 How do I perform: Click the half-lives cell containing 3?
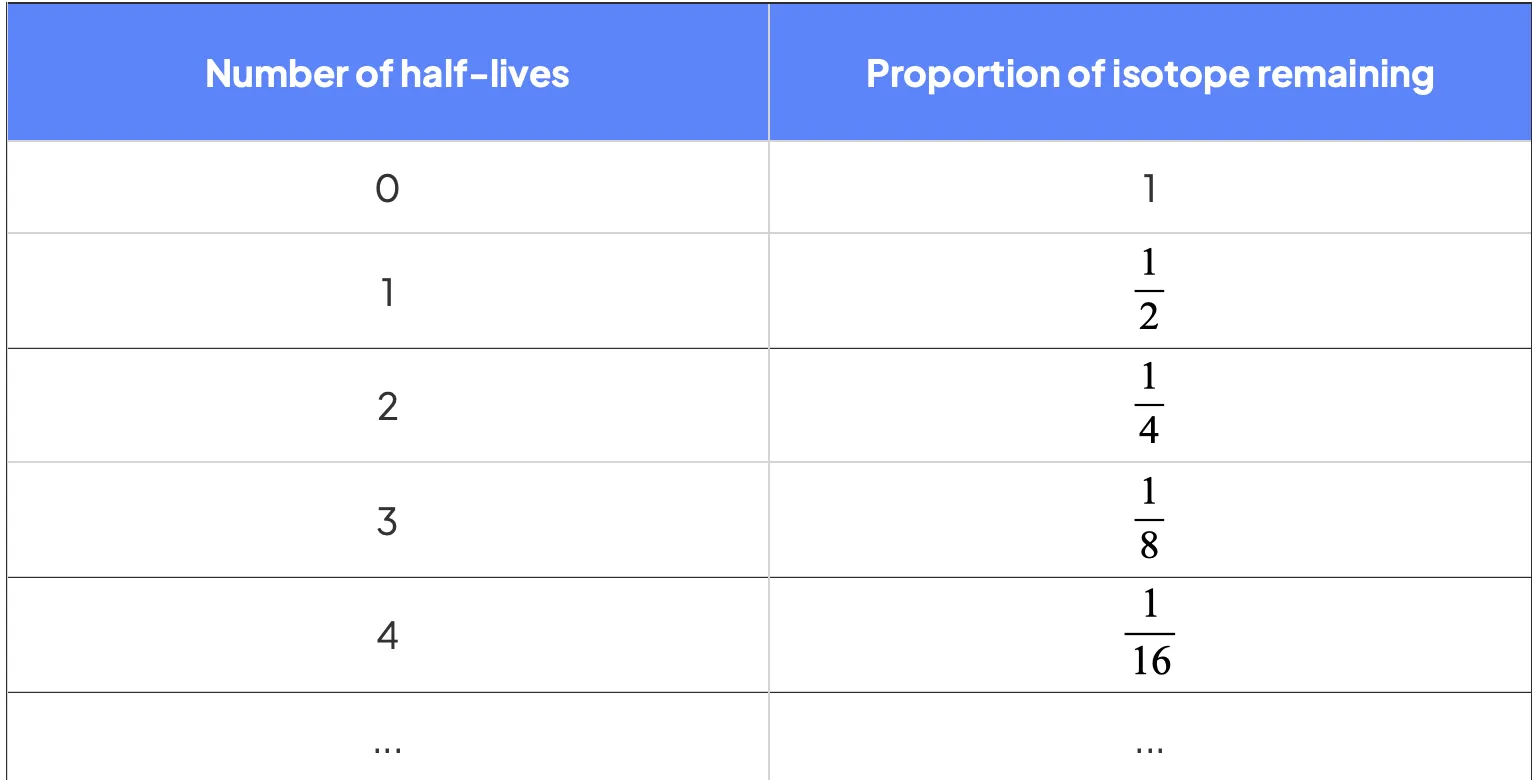[x=387, y=521]
